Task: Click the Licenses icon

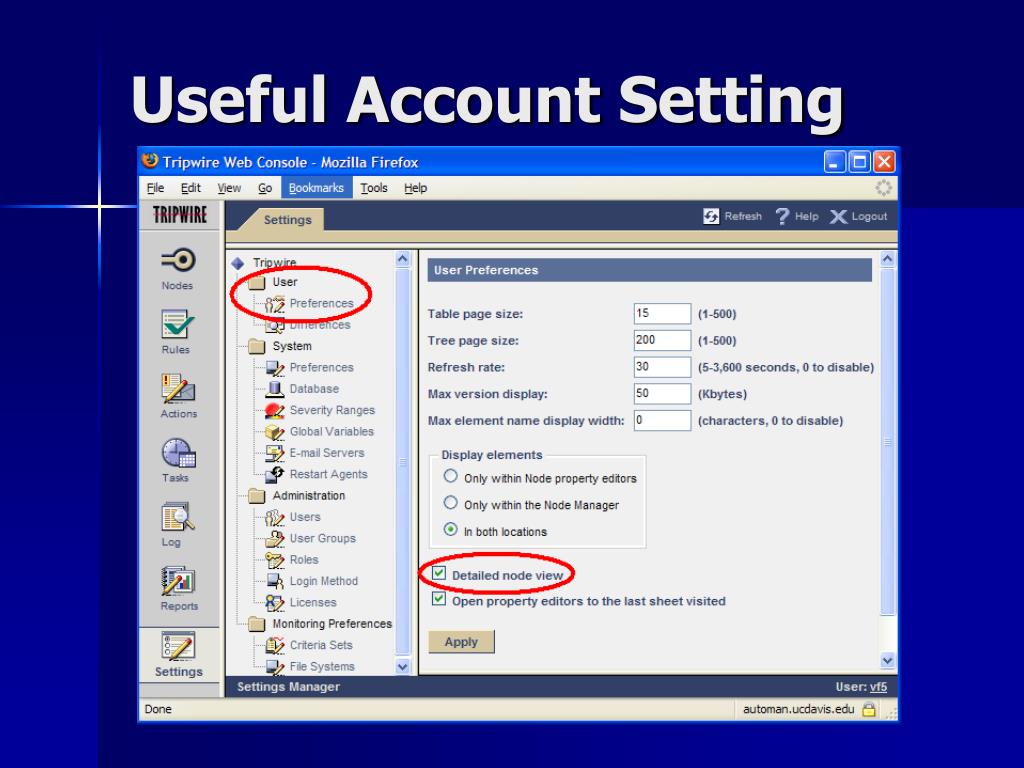Action: tap(275, 603)
